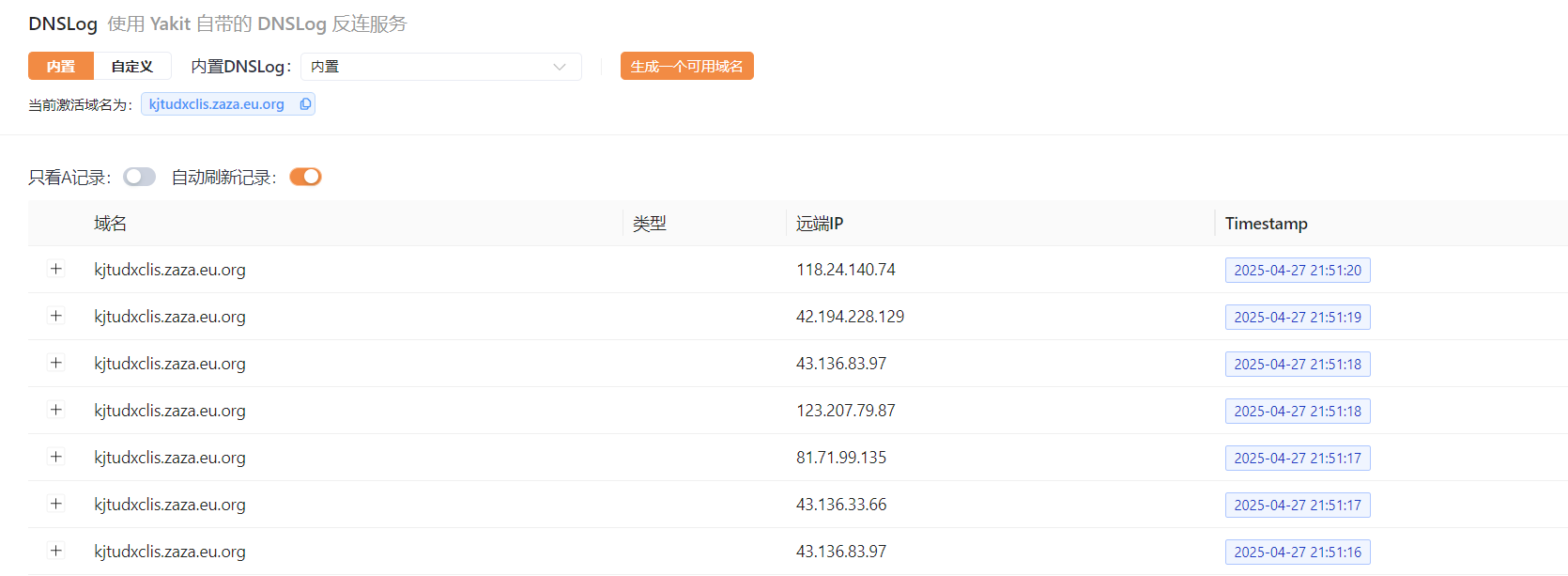The image size is (1568, 576).
Task: Click the 类型 column header
Action: (650, 224)
